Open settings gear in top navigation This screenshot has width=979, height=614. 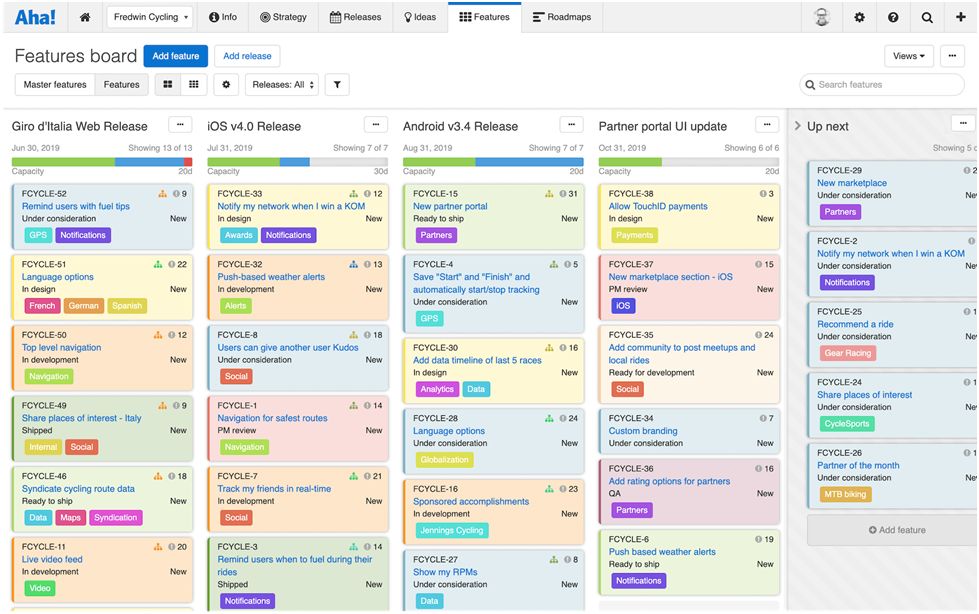pos(859,17)
